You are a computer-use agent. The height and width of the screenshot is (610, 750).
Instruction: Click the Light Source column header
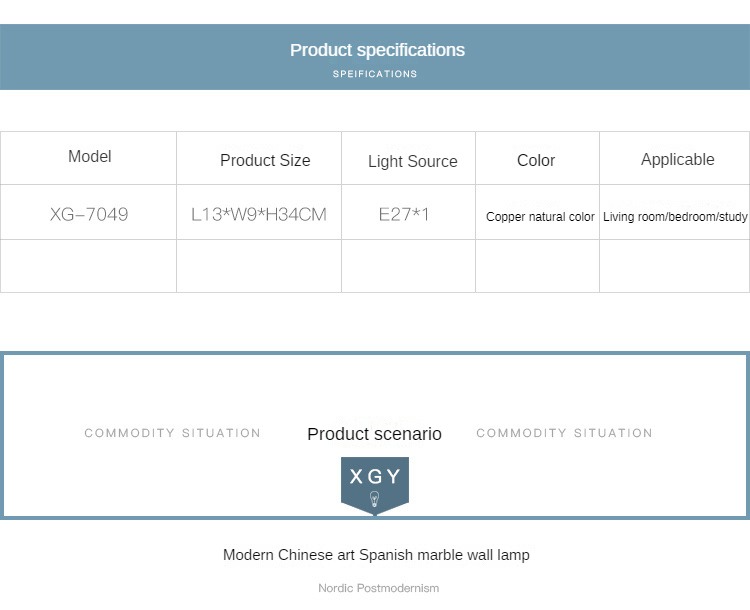(x=412, y=162)
